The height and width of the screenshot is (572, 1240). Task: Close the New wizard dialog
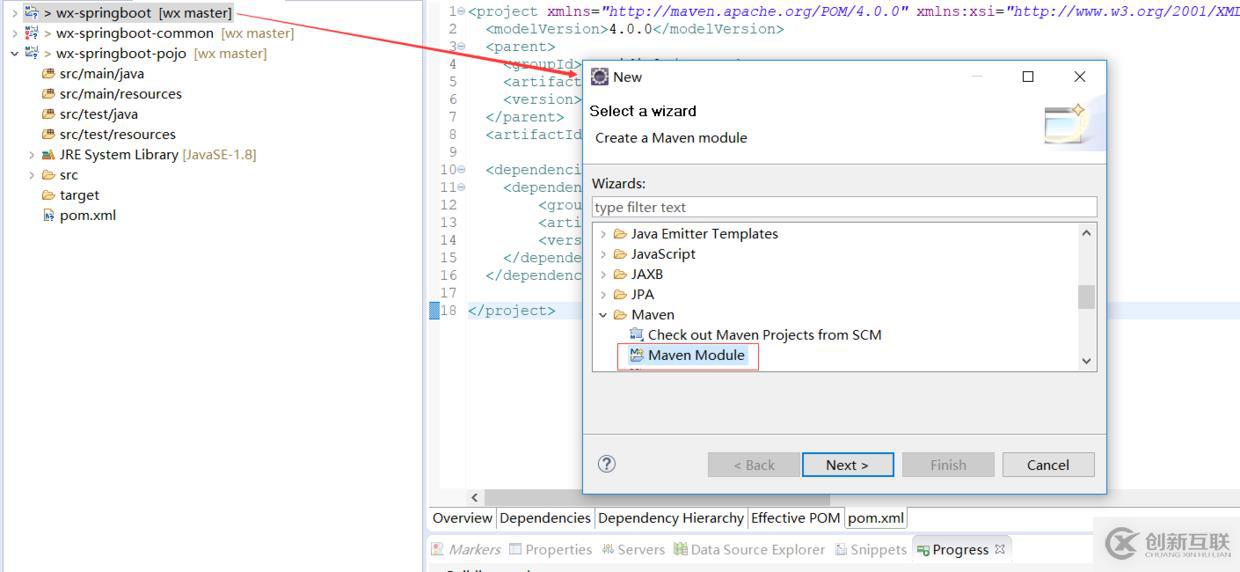[1079, 77]
